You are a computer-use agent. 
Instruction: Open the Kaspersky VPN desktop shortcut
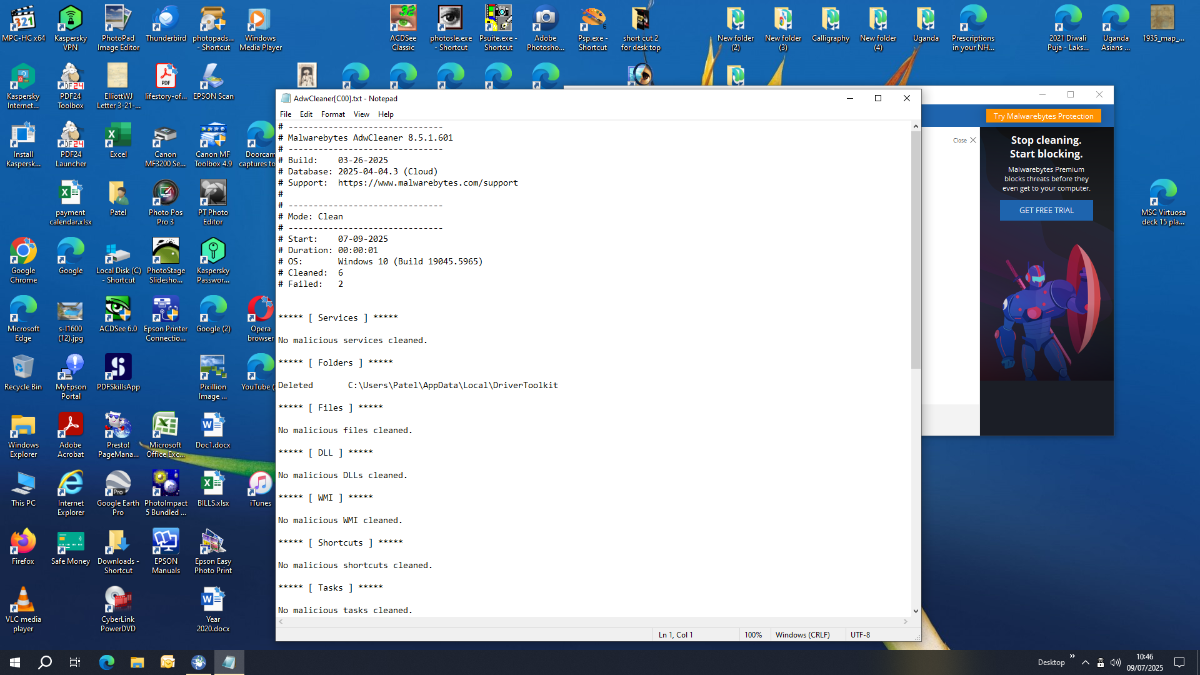coord(70,19)
